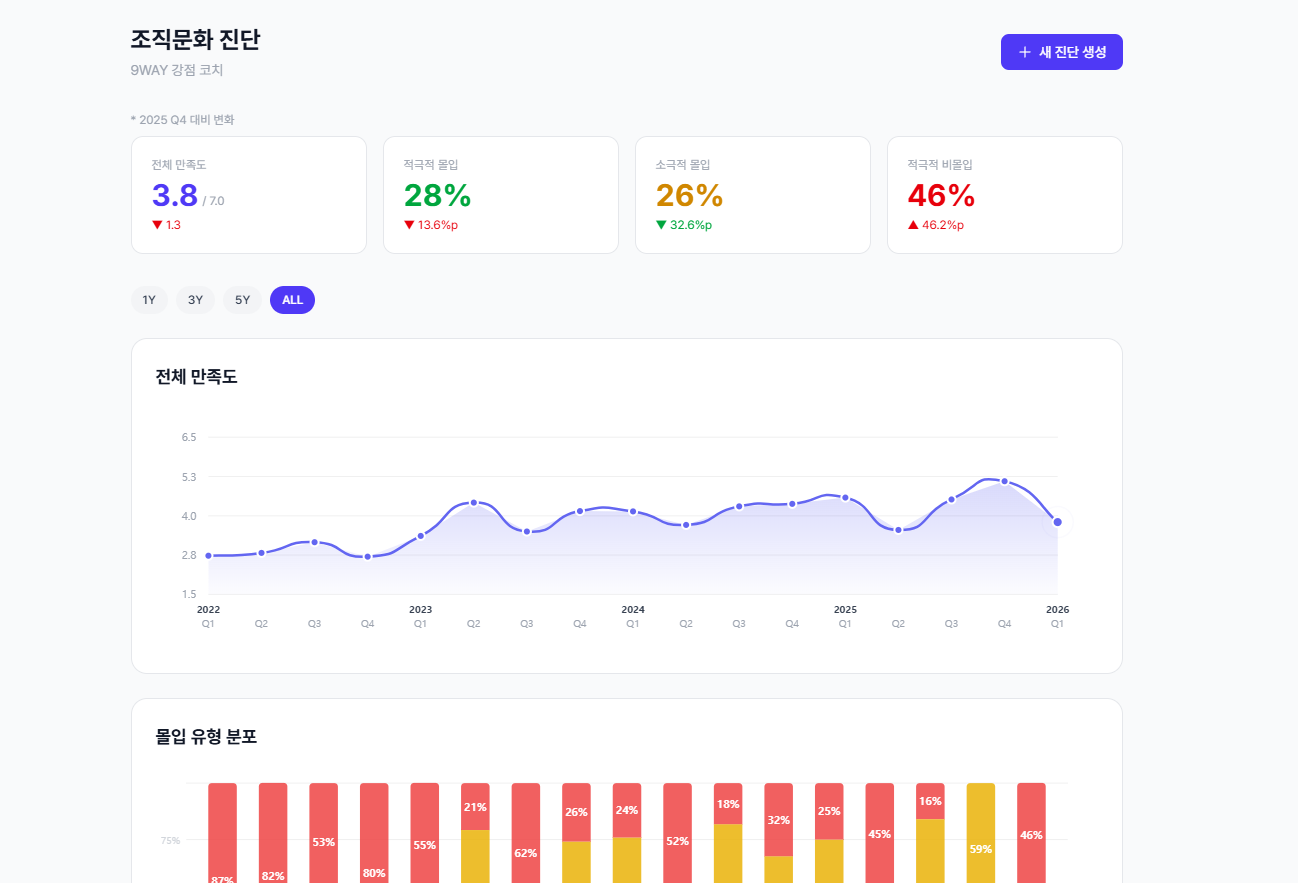Image resolution: width=1298 pixels, height=883 pixels.
Task: Switch to the ALL filter tab
Action: point(292,299)
